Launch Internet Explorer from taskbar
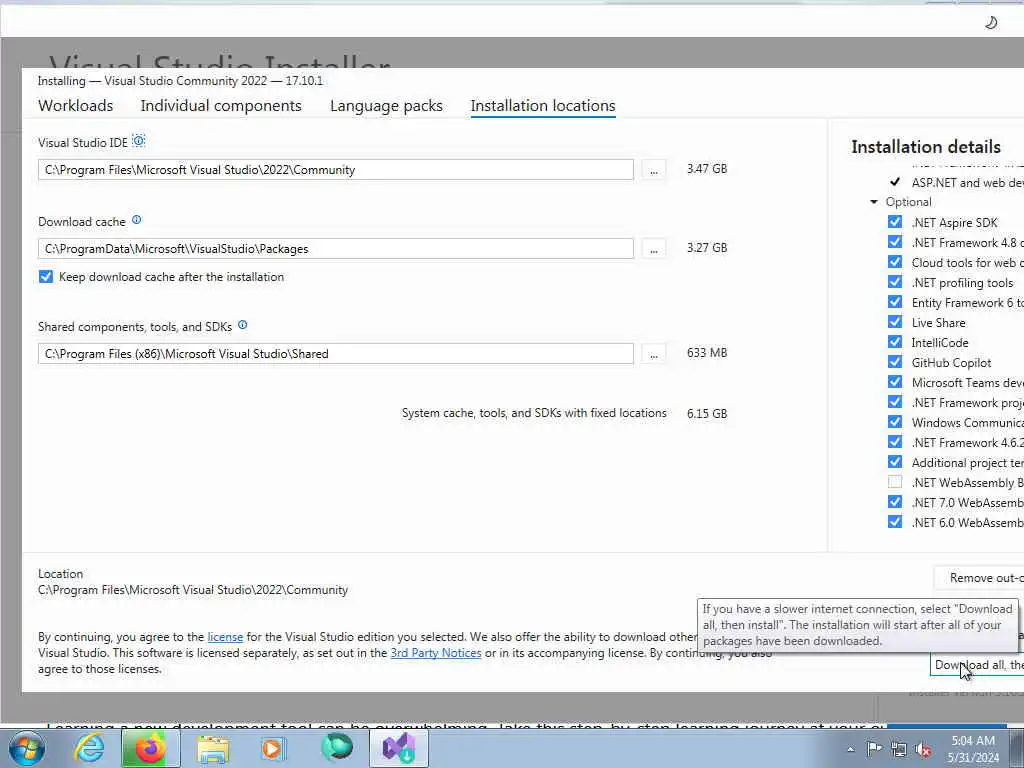 pos(89,748)
